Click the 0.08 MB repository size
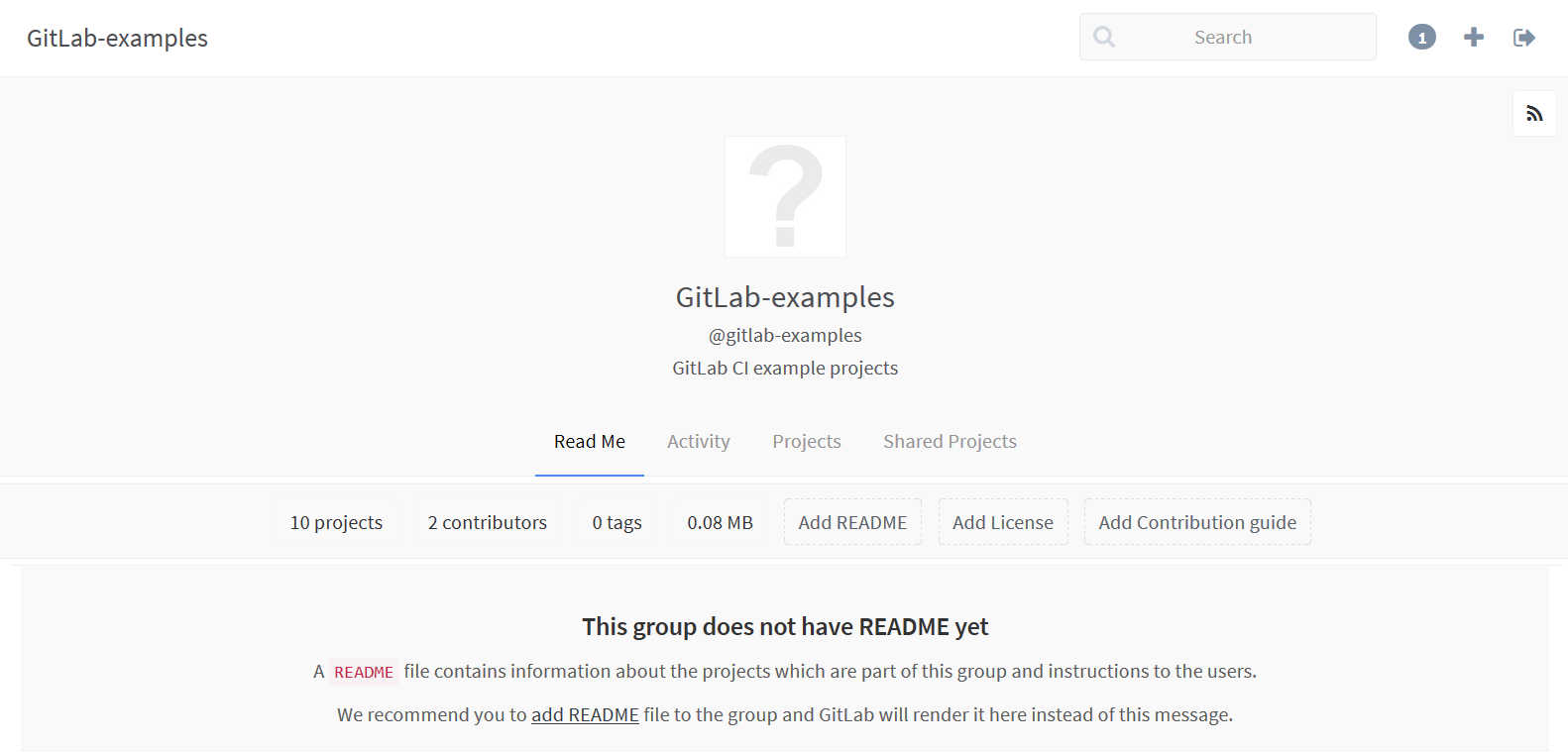 (x=720, y=522)
